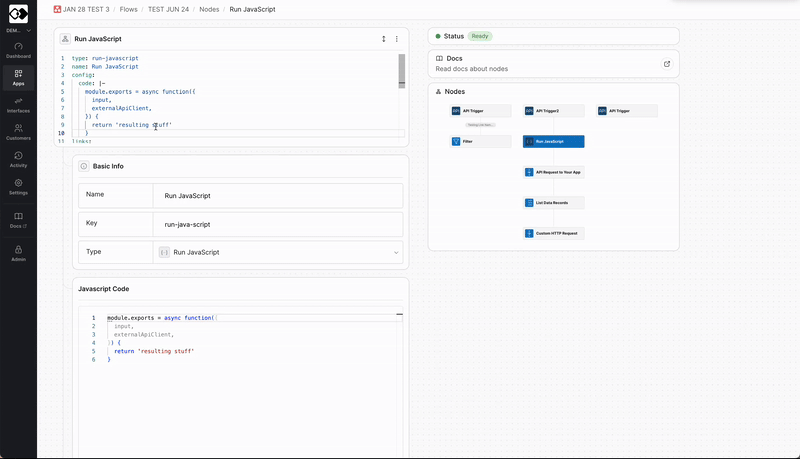This screenshot has width=800, height=459.
Task: Click 'input,' line in Javascript Code editor
Action: (x=123, y=326)
